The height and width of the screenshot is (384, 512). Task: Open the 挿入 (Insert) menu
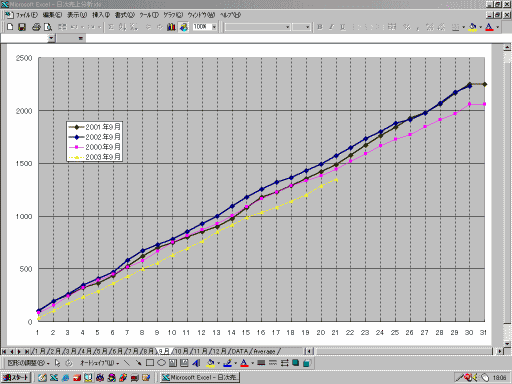101,15
